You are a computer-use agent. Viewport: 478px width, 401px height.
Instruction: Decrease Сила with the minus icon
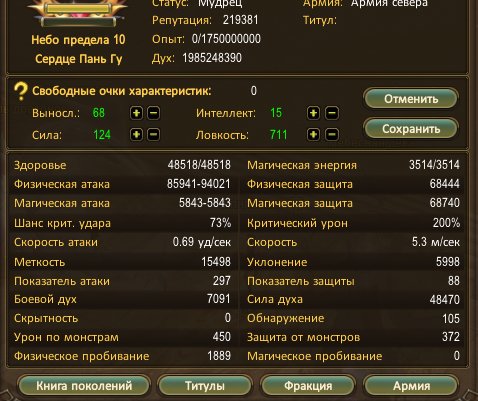(x=153, y=135)
